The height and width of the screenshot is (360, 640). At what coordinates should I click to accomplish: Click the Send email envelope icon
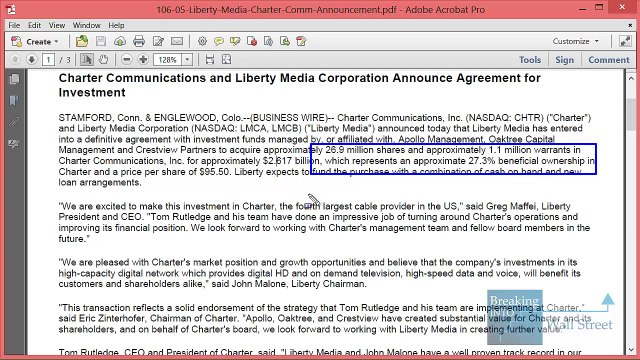[177, 41]
